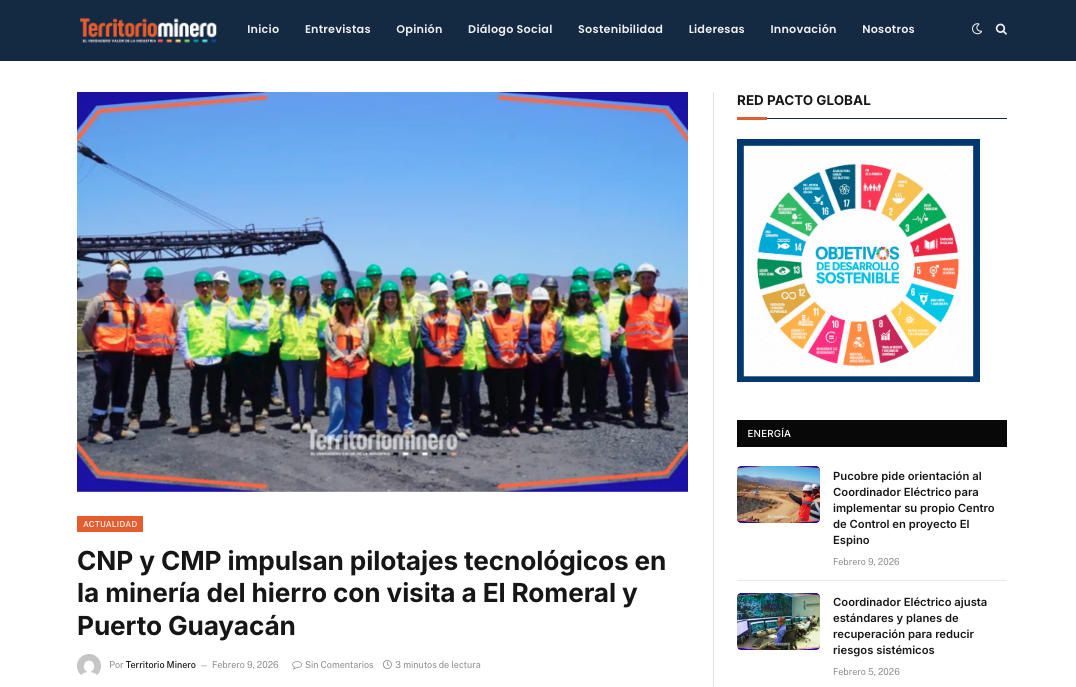Image resolution: width=1076 pixels, height=687 pixels.
Task: Go to the Innovación page
Action: click(x=803, y=29)
